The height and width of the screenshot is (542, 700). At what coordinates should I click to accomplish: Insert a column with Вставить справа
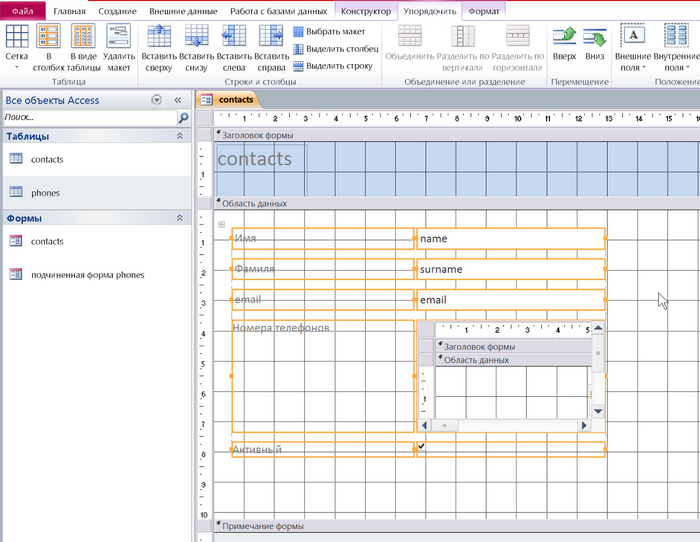point(271,48)
